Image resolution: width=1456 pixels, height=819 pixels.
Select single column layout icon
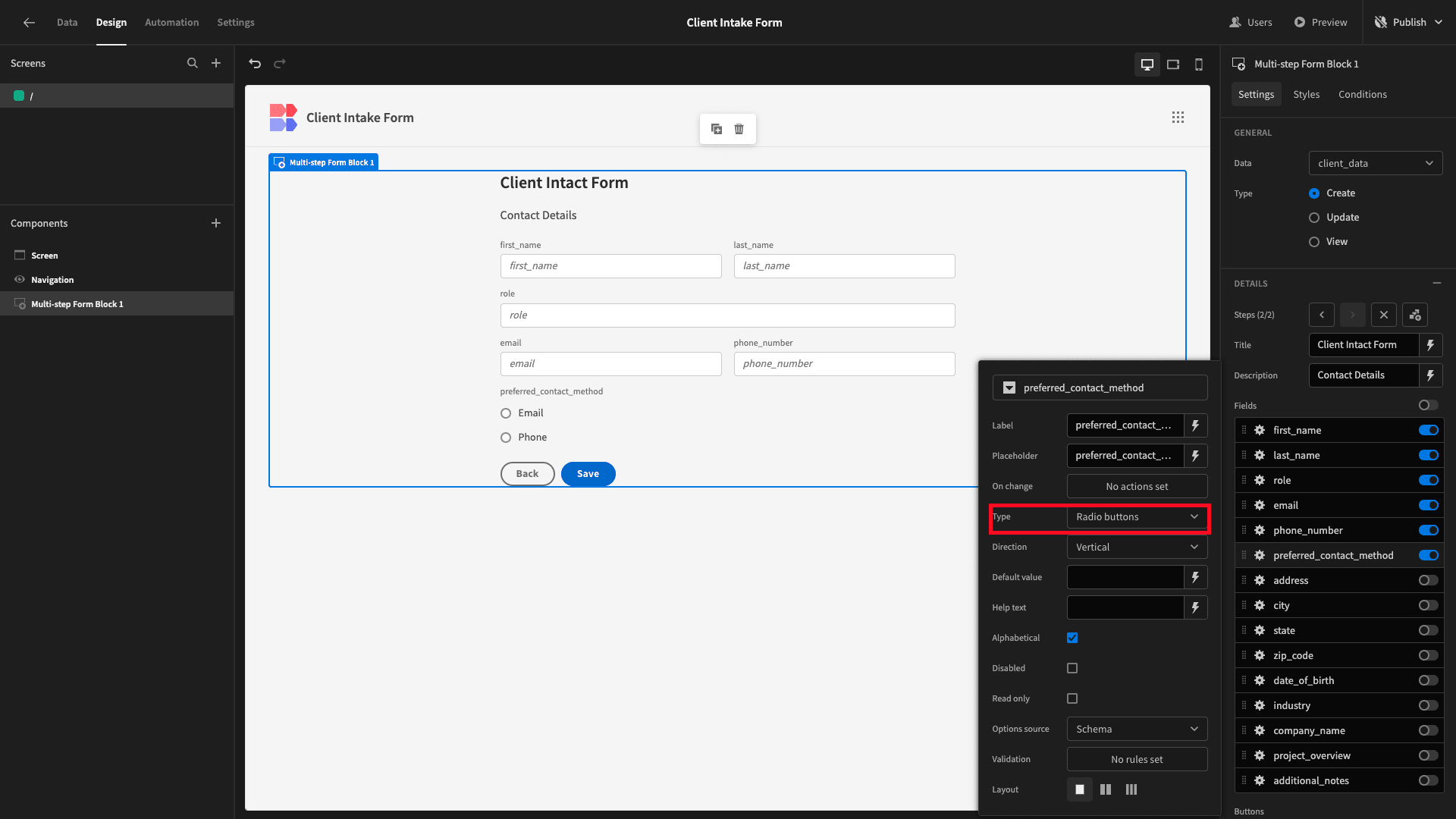pos(1080,789)
